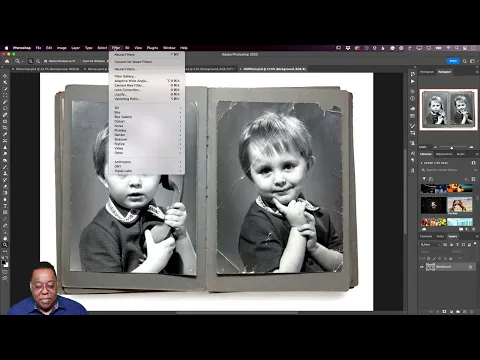Screen dimensions: 480x360
Task: Toggle shape layers filter icon
Action: (463, 245)
